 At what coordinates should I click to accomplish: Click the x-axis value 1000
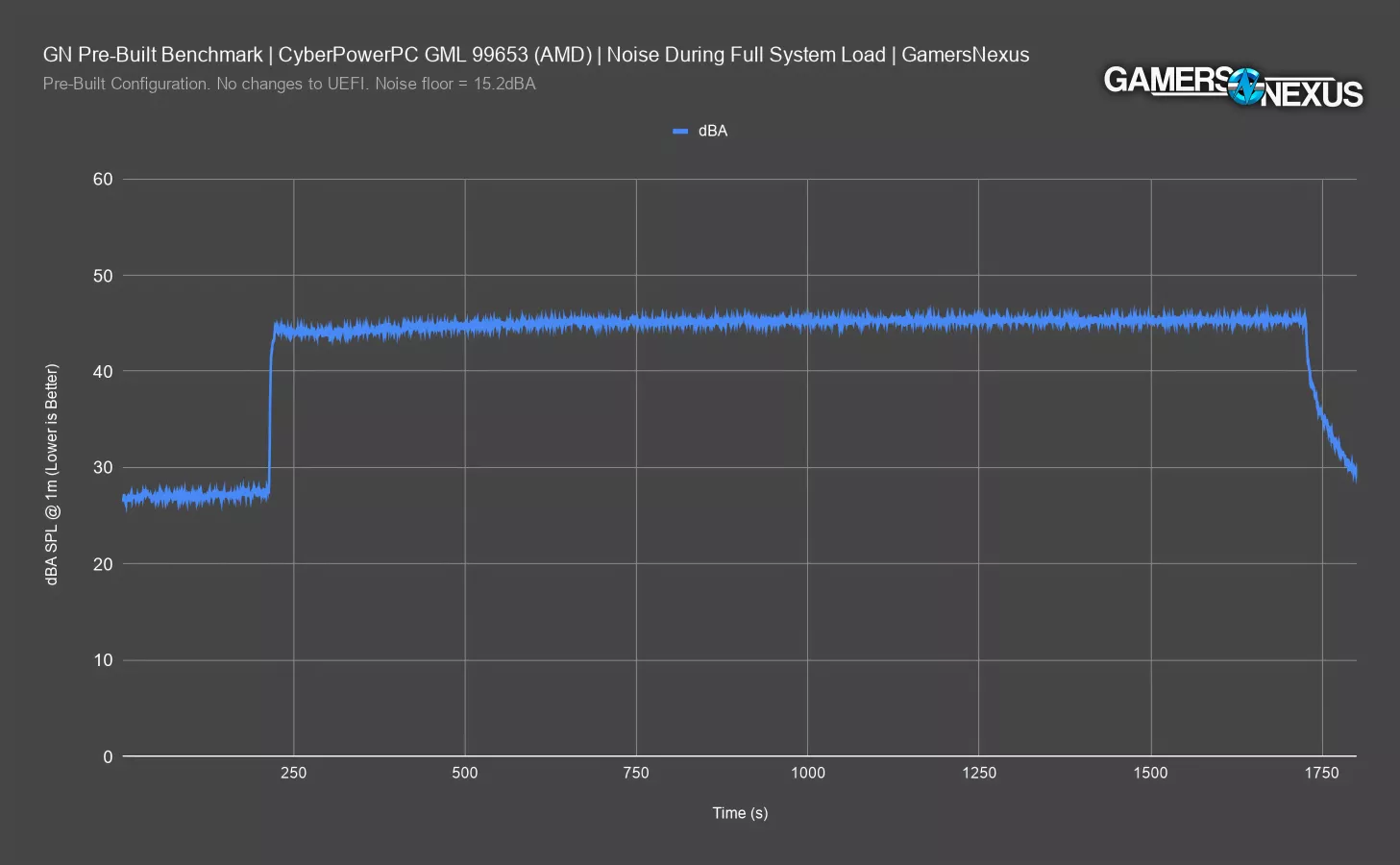807,773
